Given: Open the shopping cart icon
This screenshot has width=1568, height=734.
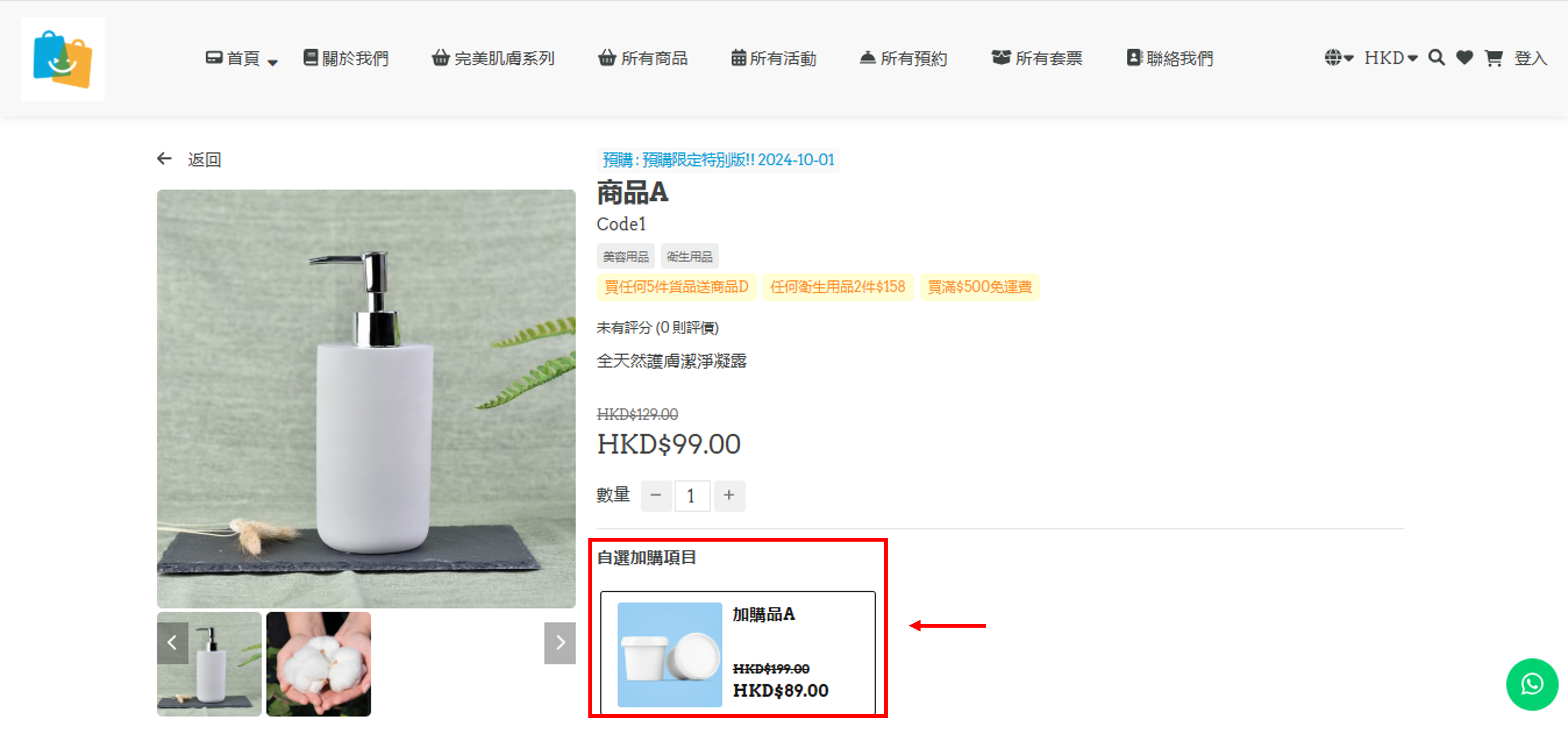Looking at the screenshot, I should pyautogui.click(x=1493, y=58).
